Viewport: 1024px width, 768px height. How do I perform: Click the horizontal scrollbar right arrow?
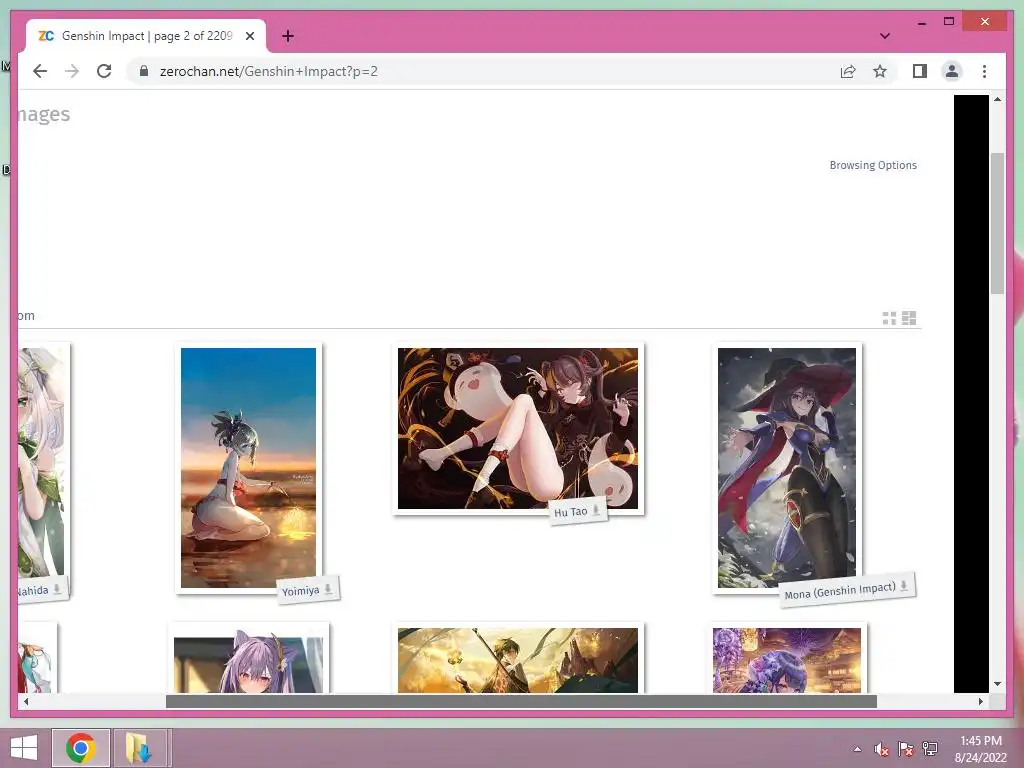(x=981, y=701)
